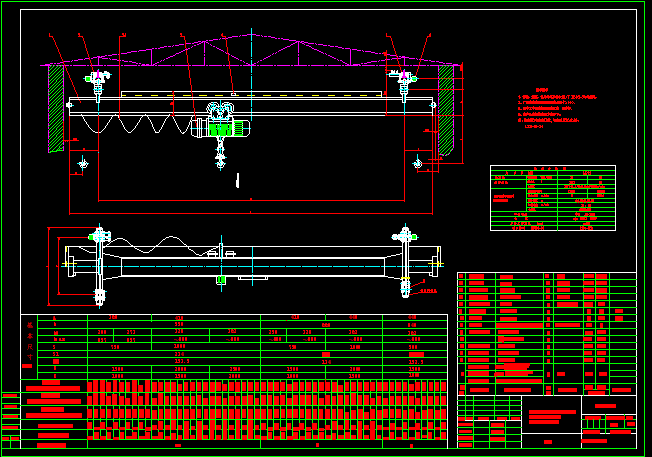Pick the right pendant symbol below the girder
The width and height of the screenshot is (652, 457).
tap(416, 164)
